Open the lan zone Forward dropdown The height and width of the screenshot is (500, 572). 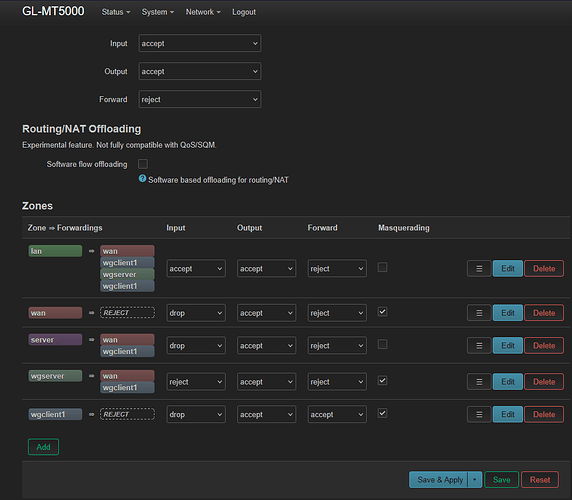pyautogui.click(x=337, y=269)
